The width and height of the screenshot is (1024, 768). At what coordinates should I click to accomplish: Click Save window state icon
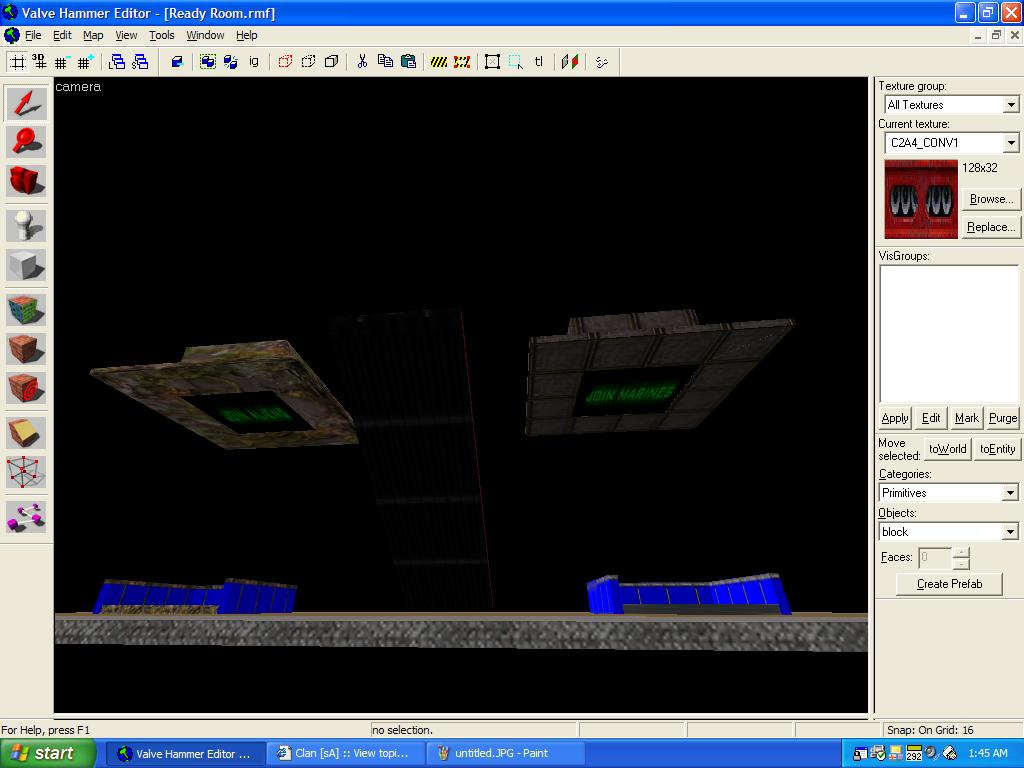(x=140, y=62)
